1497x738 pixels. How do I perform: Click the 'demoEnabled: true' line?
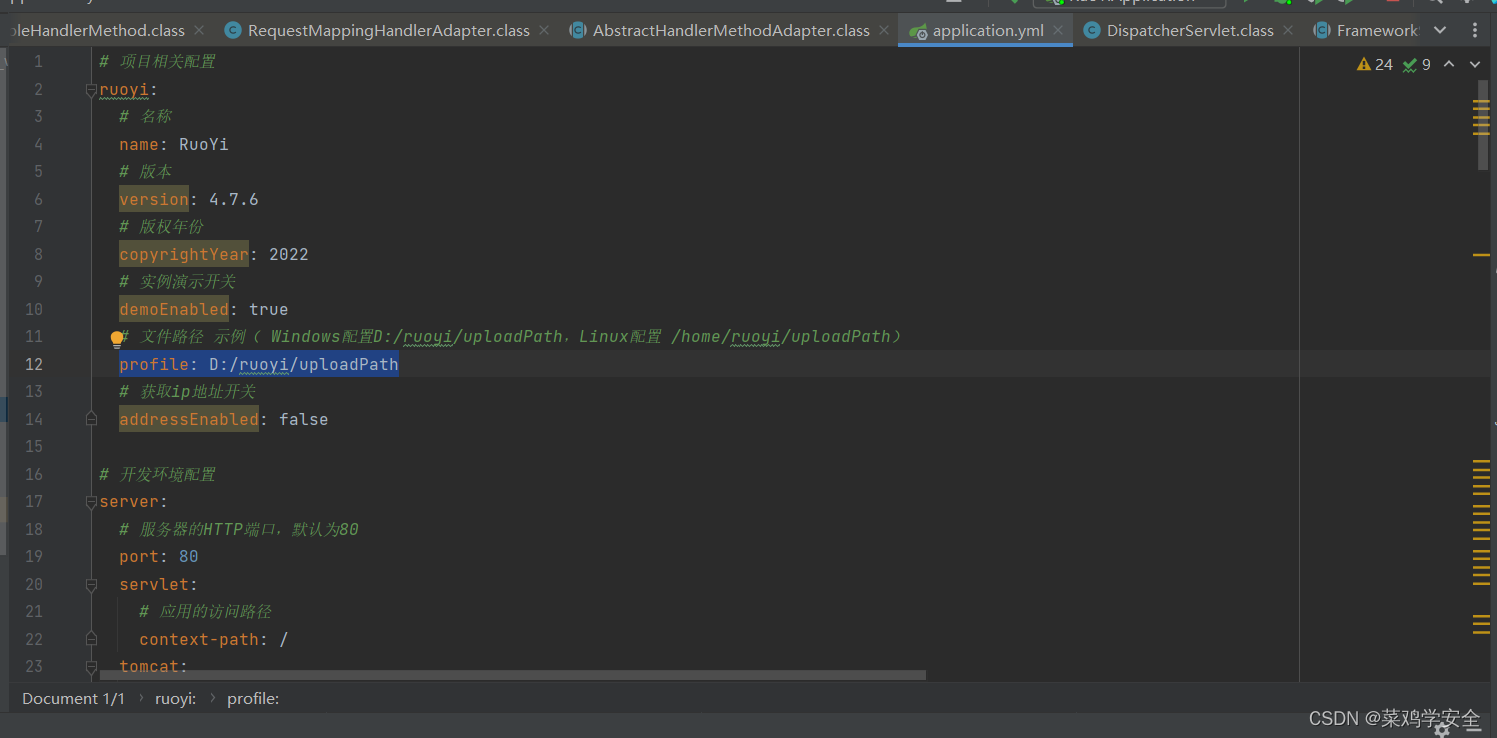point(204,309)
